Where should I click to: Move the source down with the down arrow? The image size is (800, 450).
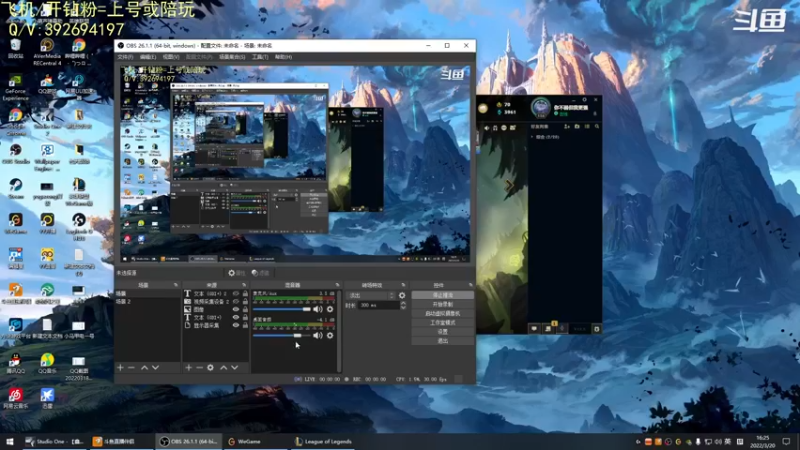(234, 367)
